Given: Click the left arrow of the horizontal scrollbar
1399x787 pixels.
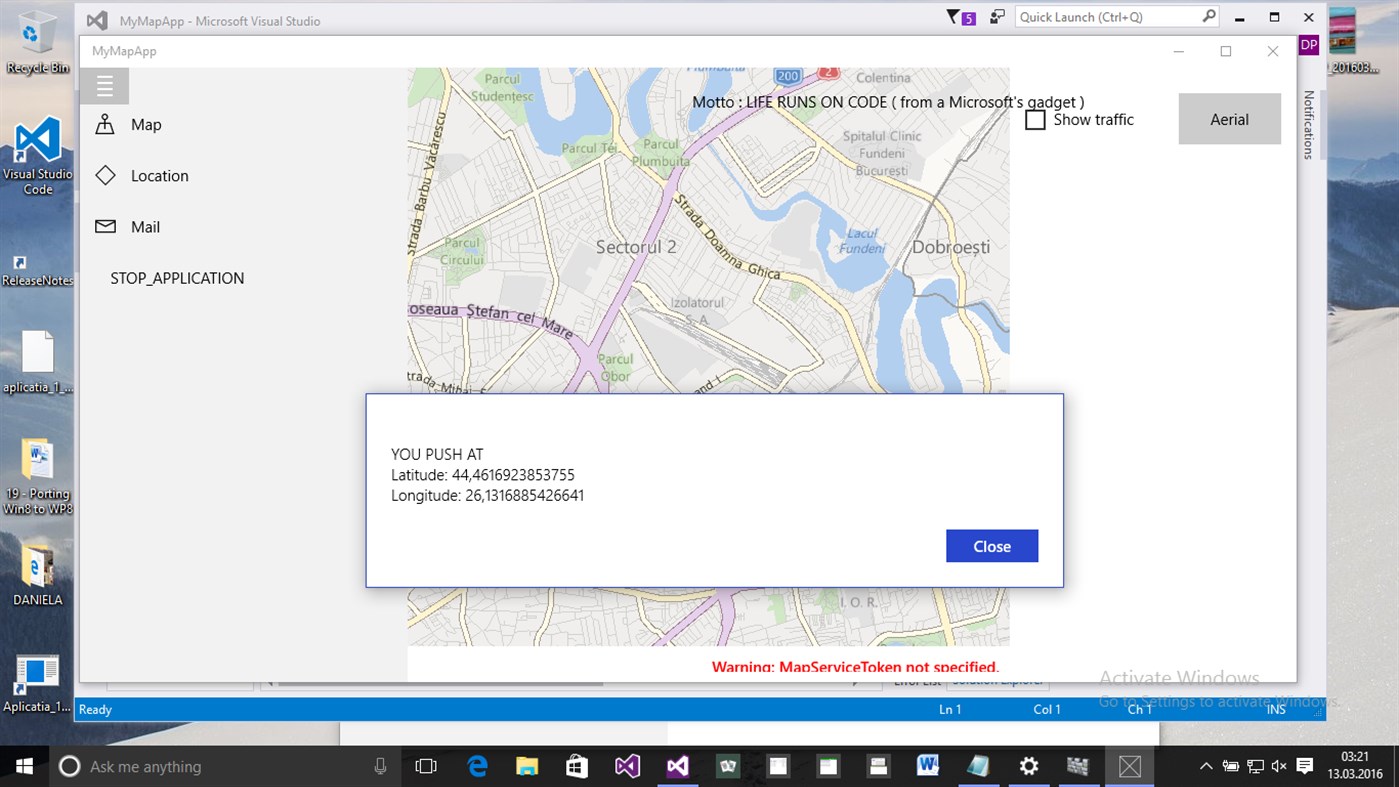Looking at the screenshot, I should point(268,682).
